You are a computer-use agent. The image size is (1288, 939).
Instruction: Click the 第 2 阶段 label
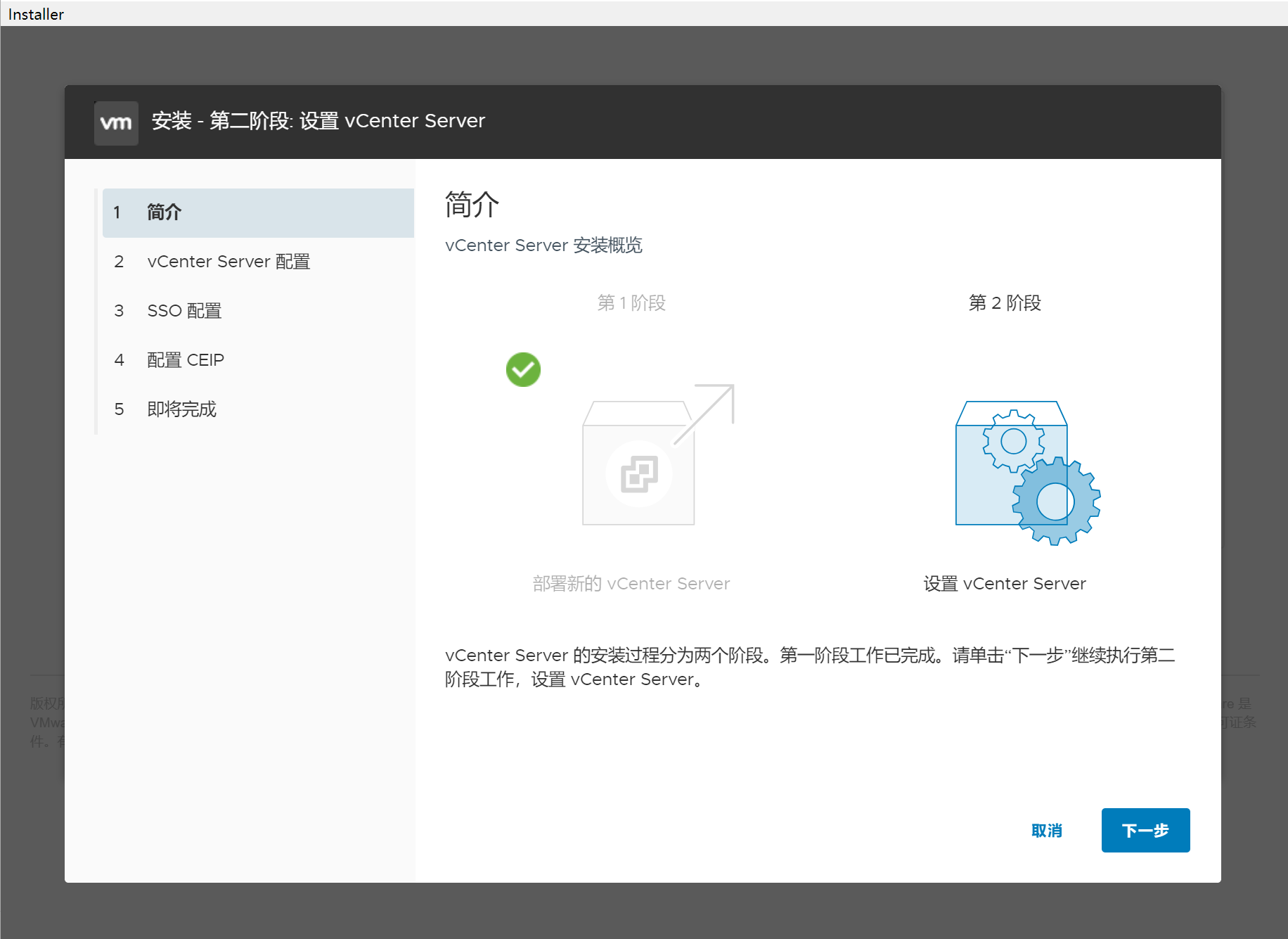click(1005, 303)
